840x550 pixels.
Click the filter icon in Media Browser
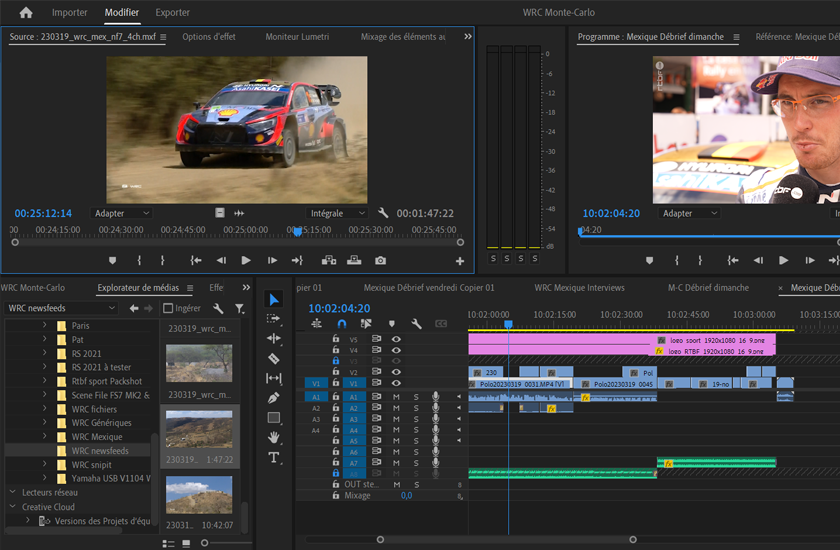239,308
